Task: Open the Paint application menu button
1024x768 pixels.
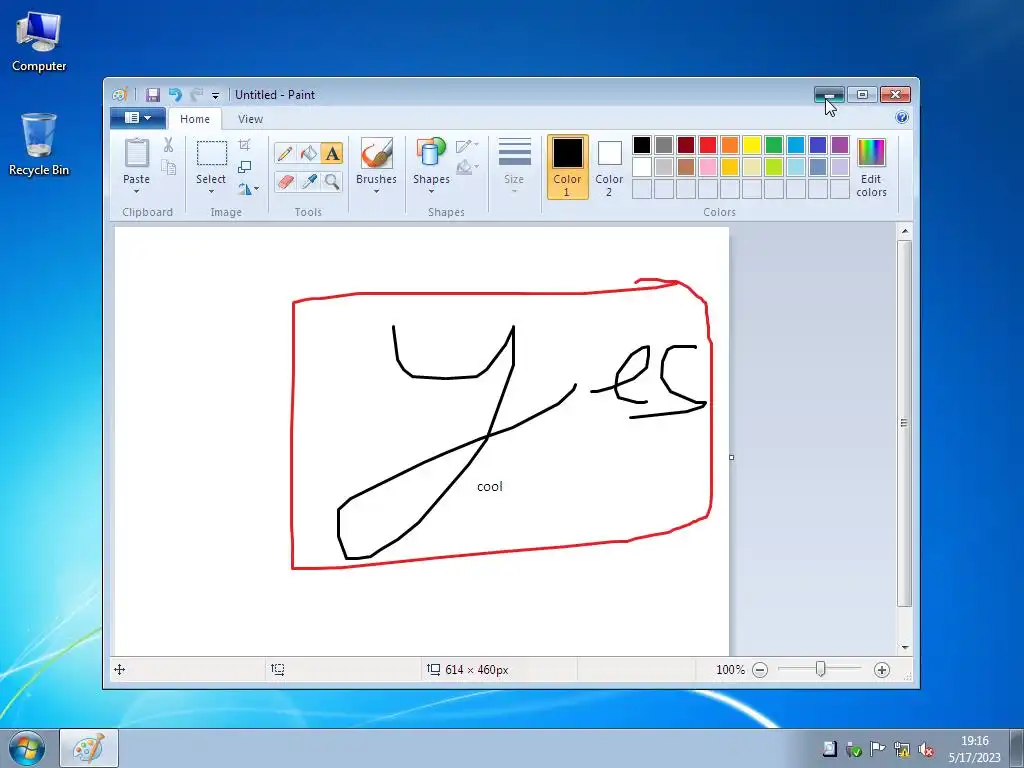Action: coord(137,118)
